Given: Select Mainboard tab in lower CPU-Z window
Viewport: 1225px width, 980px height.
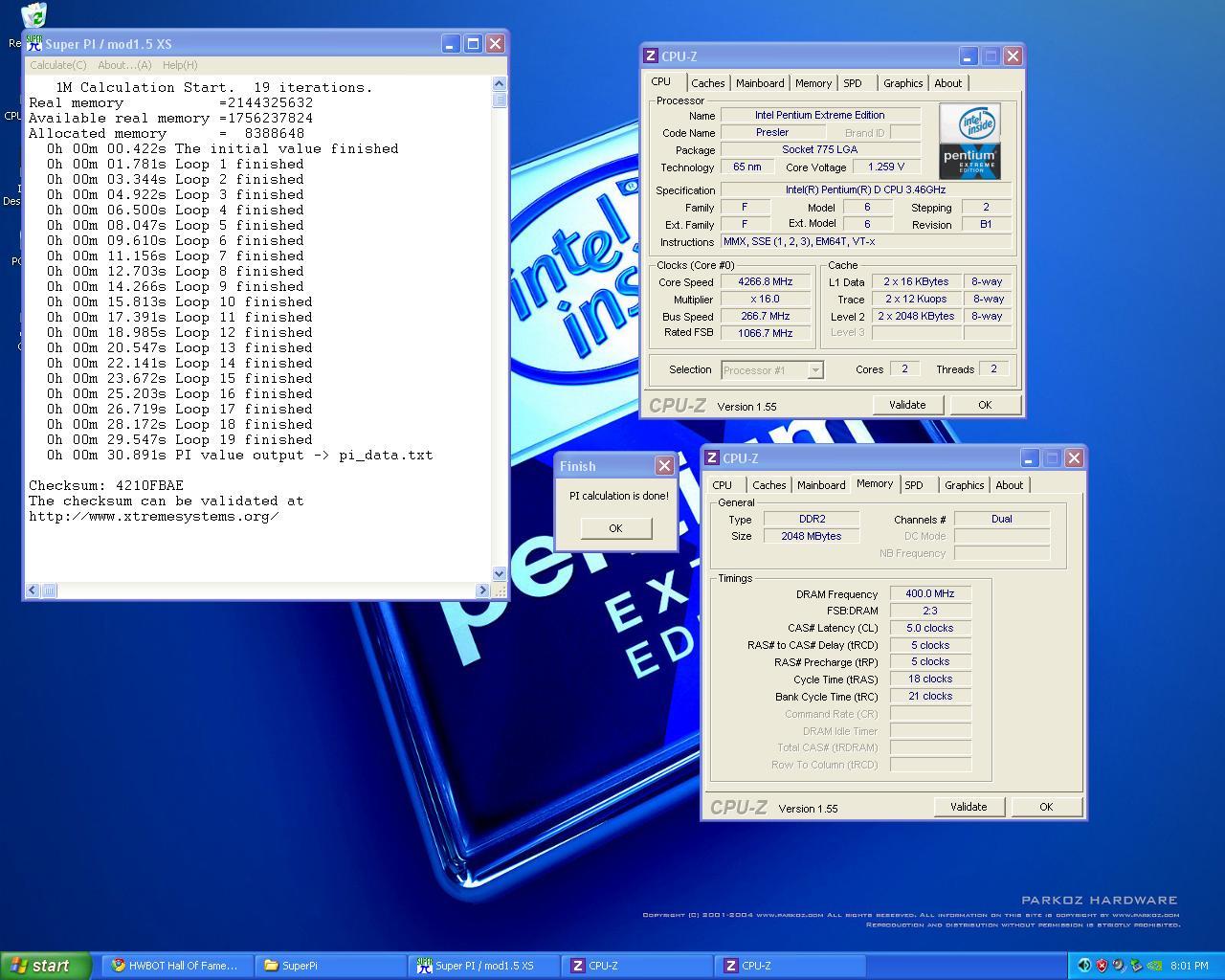Looking at the screenshot, I should pyautogui.click(x=821, y=485).
